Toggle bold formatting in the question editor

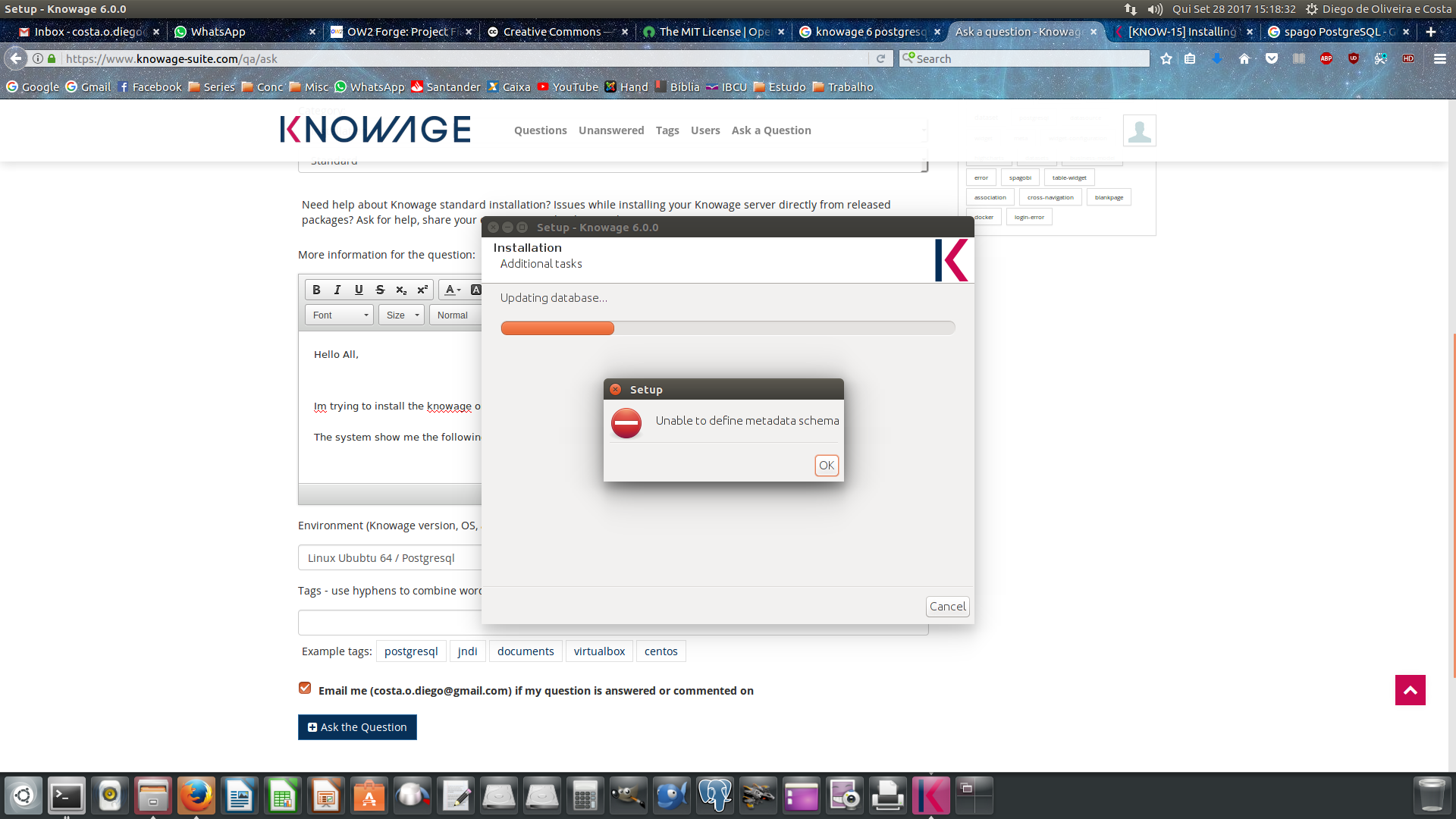click(316, 290)
